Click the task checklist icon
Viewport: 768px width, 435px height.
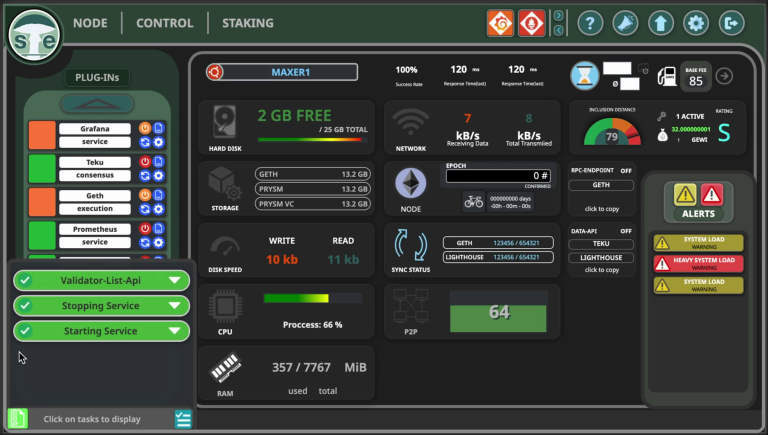[x=183, y=419]
